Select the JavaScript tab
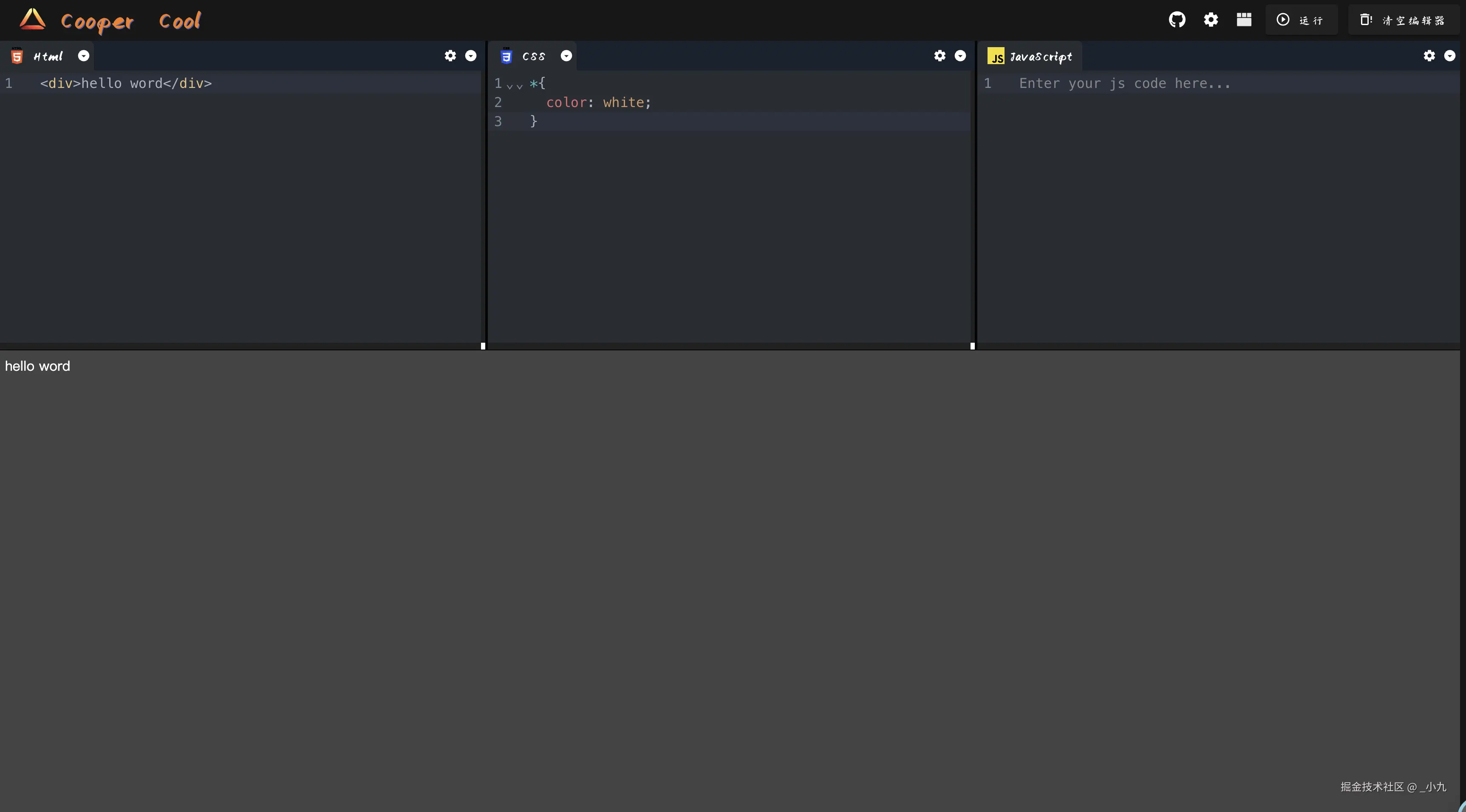 pyautogui.click(x=1040, y=56)
